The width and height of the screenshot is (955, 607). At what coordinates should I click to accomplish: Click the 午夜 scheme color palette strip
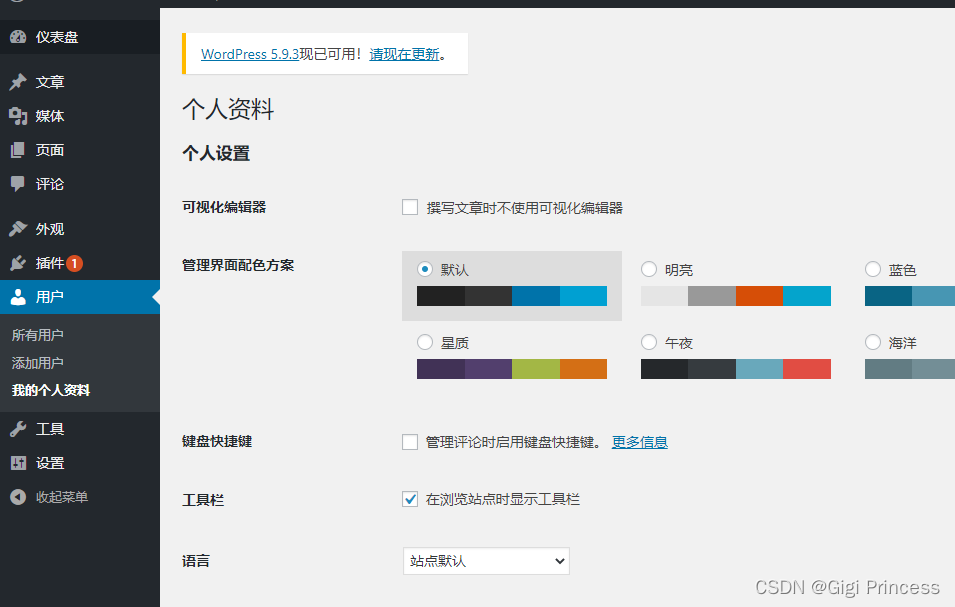pos(736,369)
